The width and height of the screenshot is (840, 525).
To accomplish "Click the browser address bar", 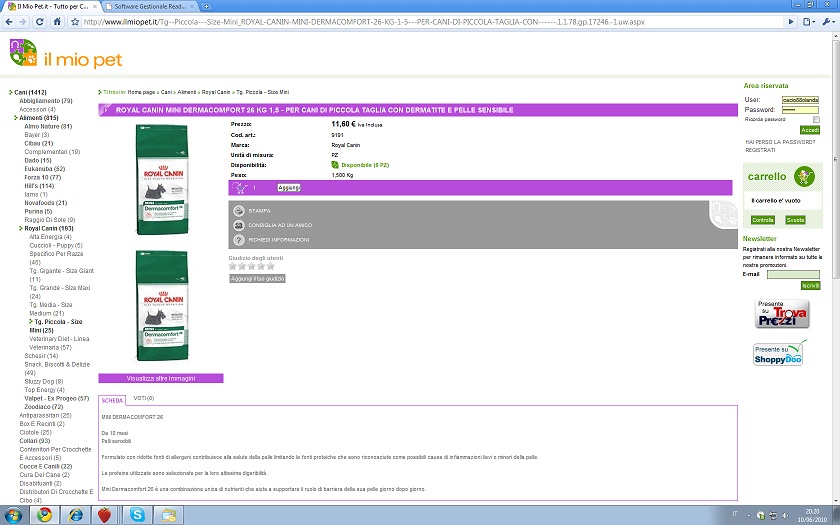I will pos(431,22).
